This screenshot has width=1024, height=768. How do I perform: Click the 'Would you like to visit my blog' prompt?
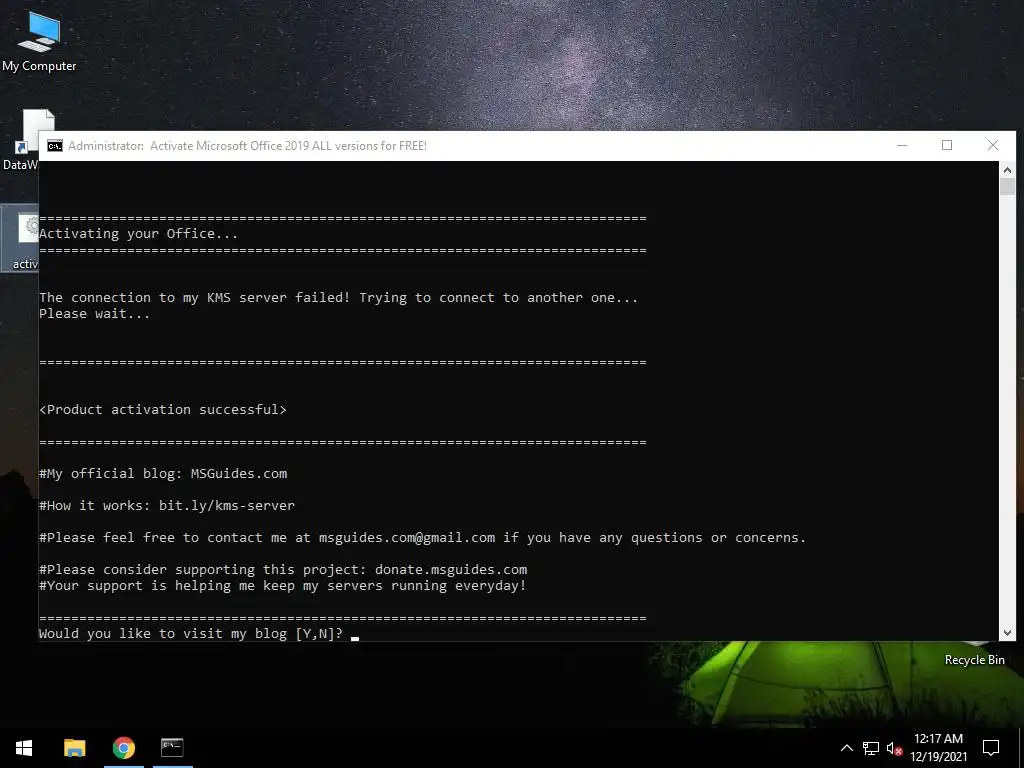click(191, 633)
